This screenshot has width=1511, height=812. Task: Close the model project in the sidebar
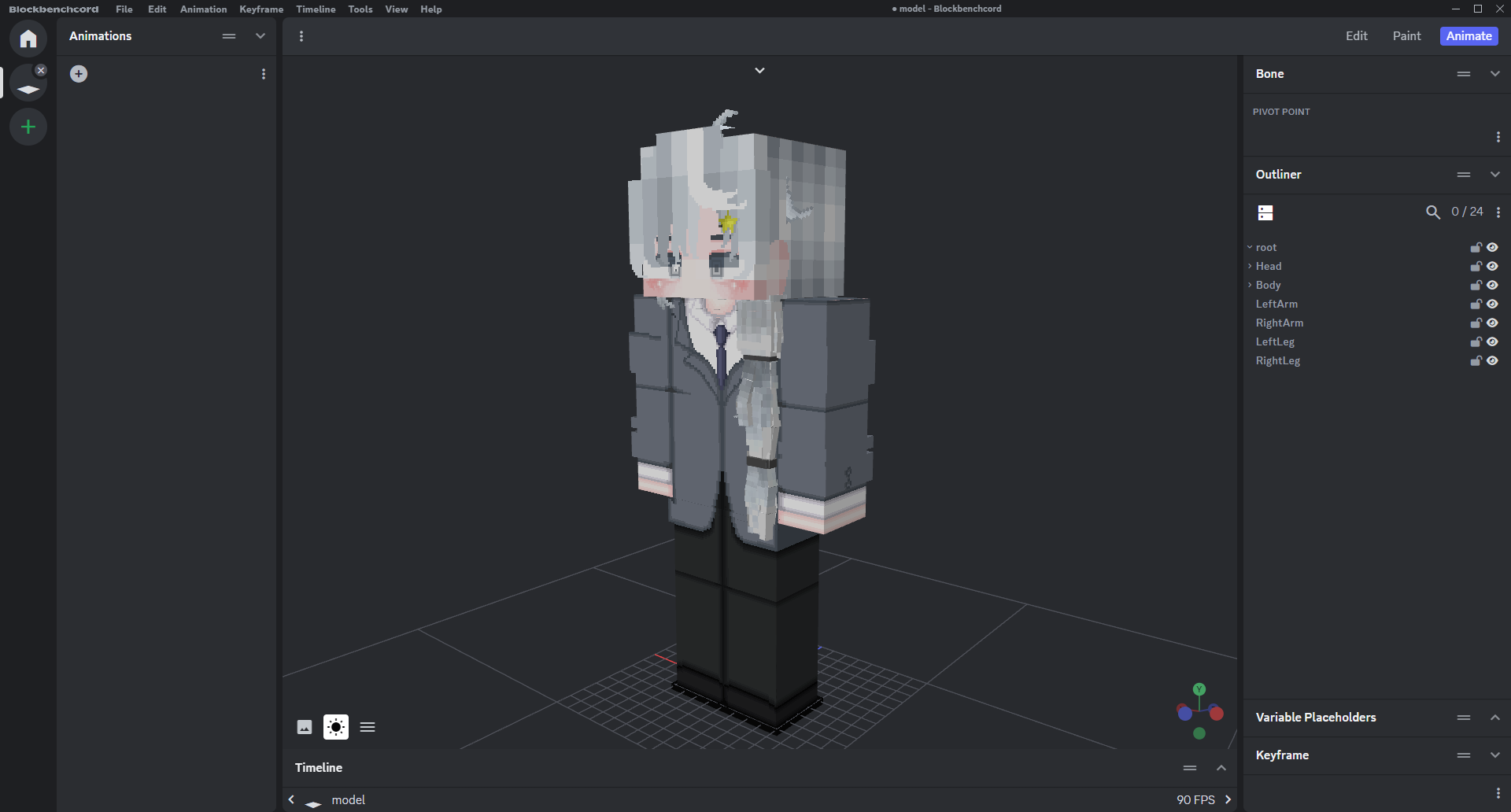click(41, 70)
